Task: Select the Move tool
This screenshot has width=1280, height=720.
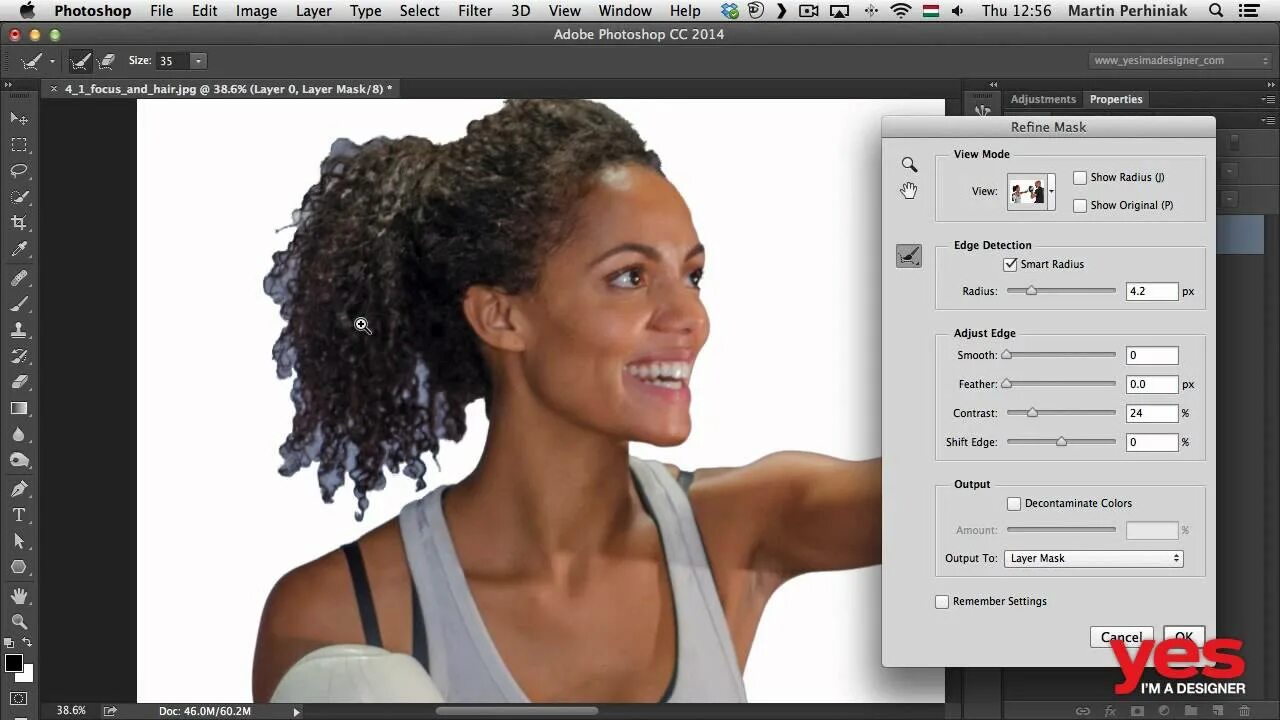Action: click(x=19, y=118)
